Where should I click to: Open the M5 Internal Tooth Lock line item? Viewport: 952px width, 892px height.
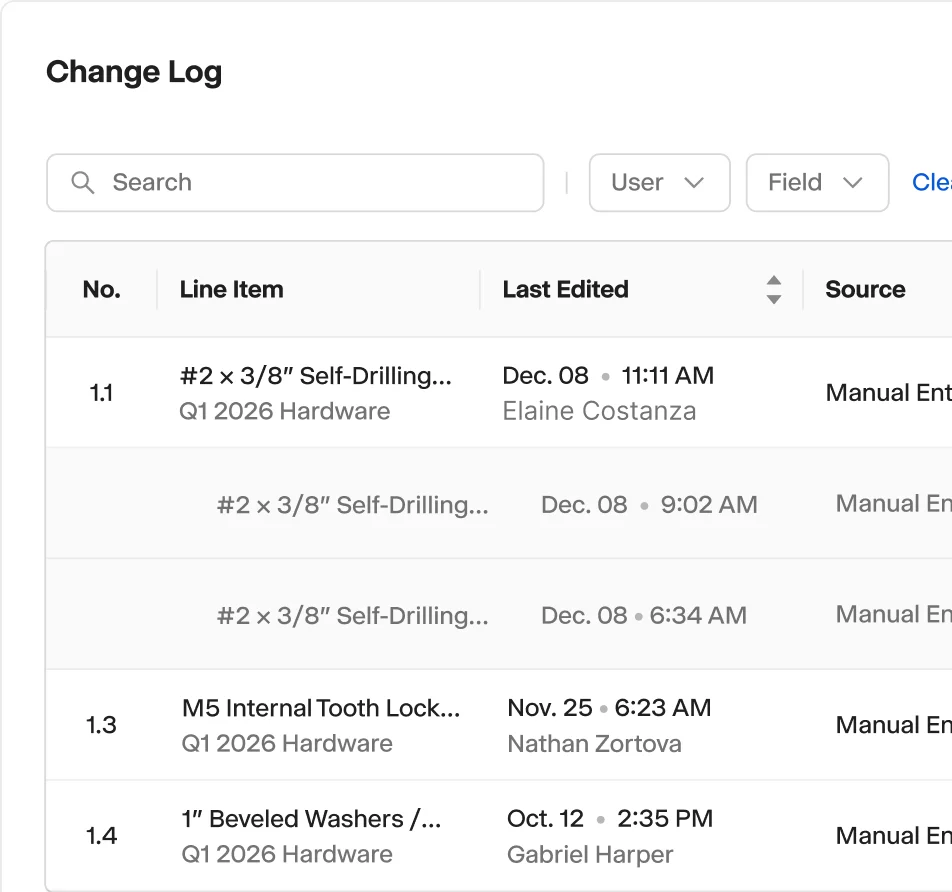pos(321,708)
